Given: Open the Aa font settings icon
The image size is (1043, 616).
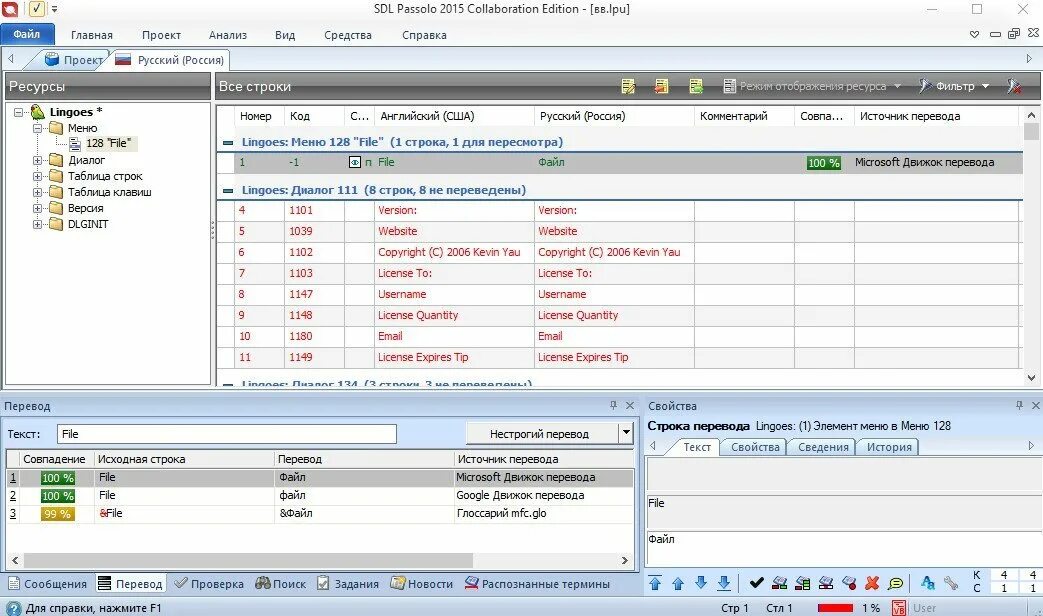Looking at the screenshot, I should tap(928, 583).
